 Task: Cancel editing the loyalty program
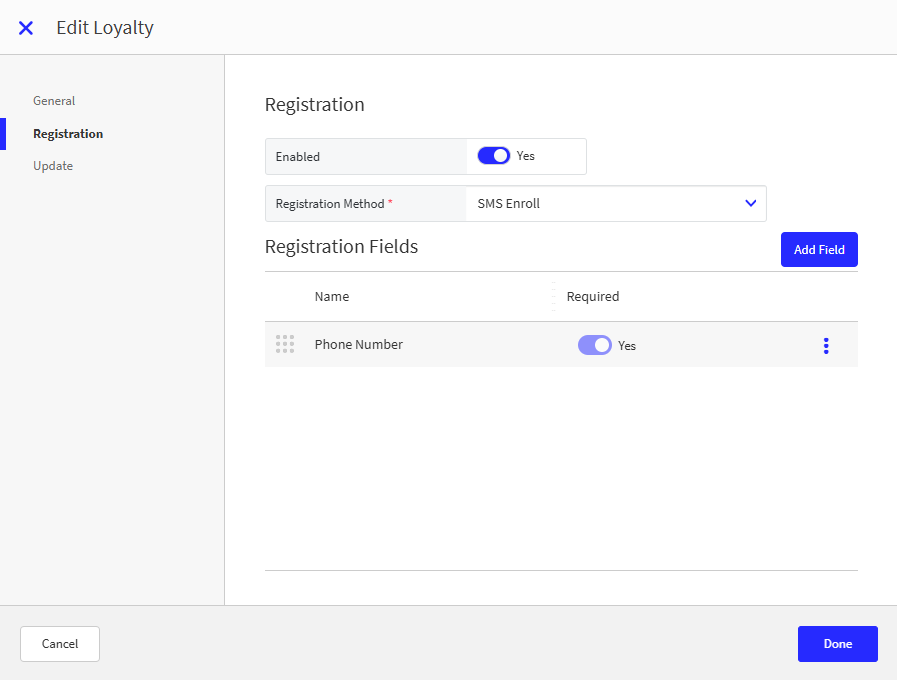(x=59, y=644)
